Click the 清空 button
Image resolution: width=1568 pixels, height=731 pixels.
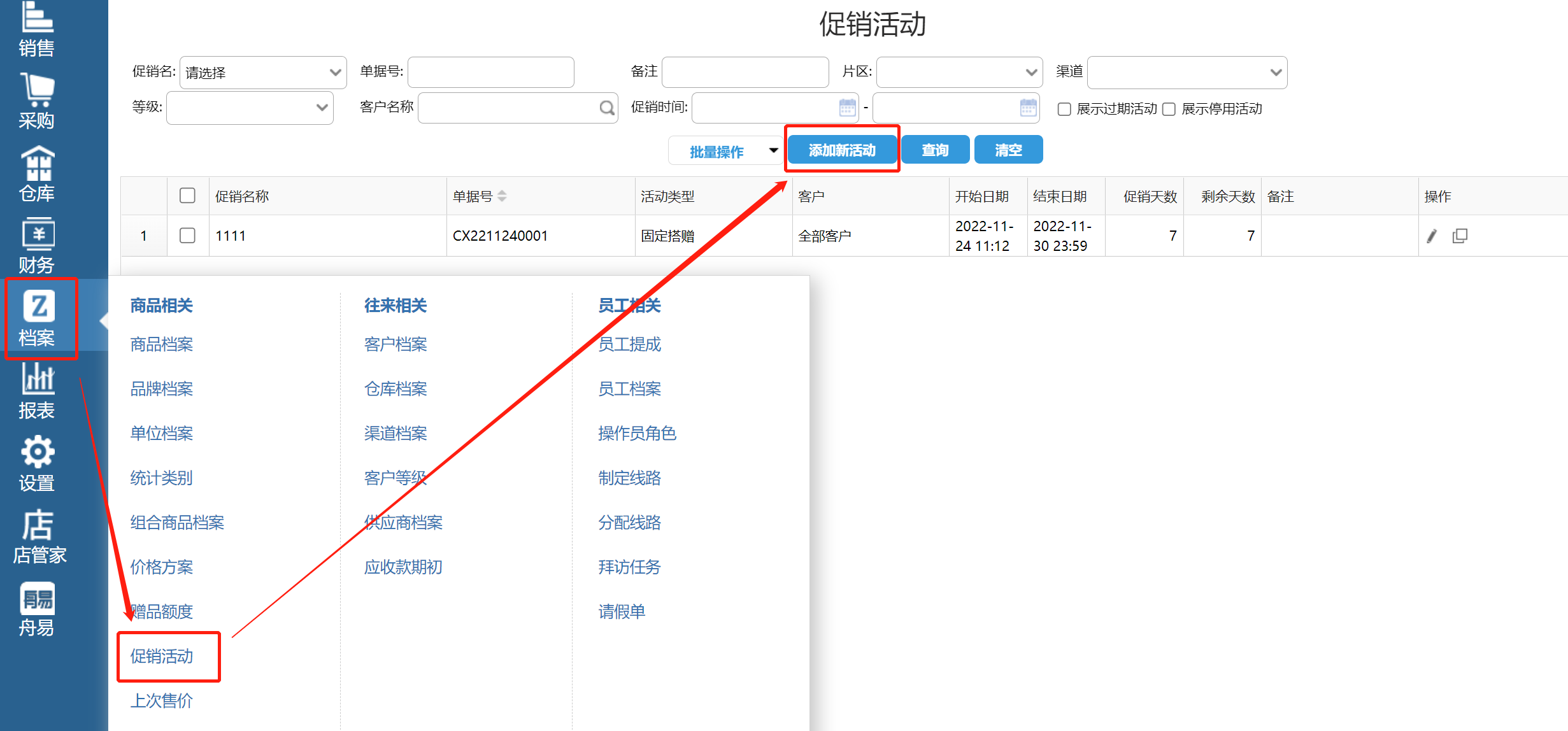[x=1008, y=150]
